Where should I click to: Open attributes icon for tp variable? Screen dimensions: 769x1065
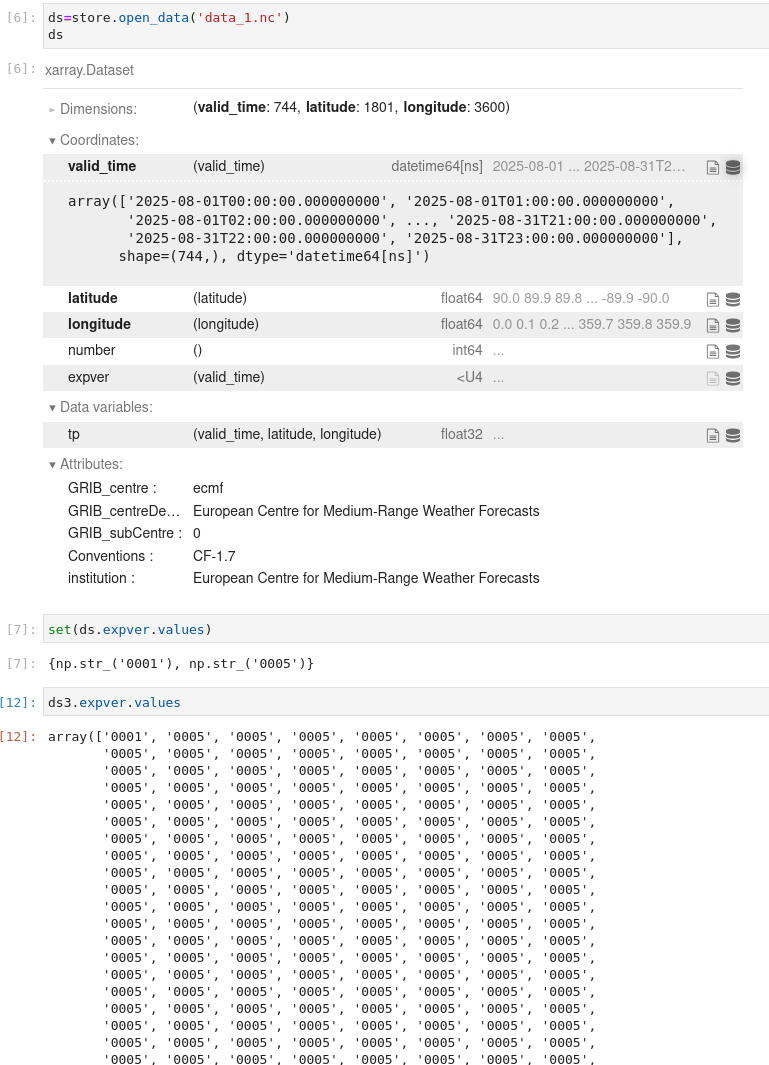coord(713,435)
